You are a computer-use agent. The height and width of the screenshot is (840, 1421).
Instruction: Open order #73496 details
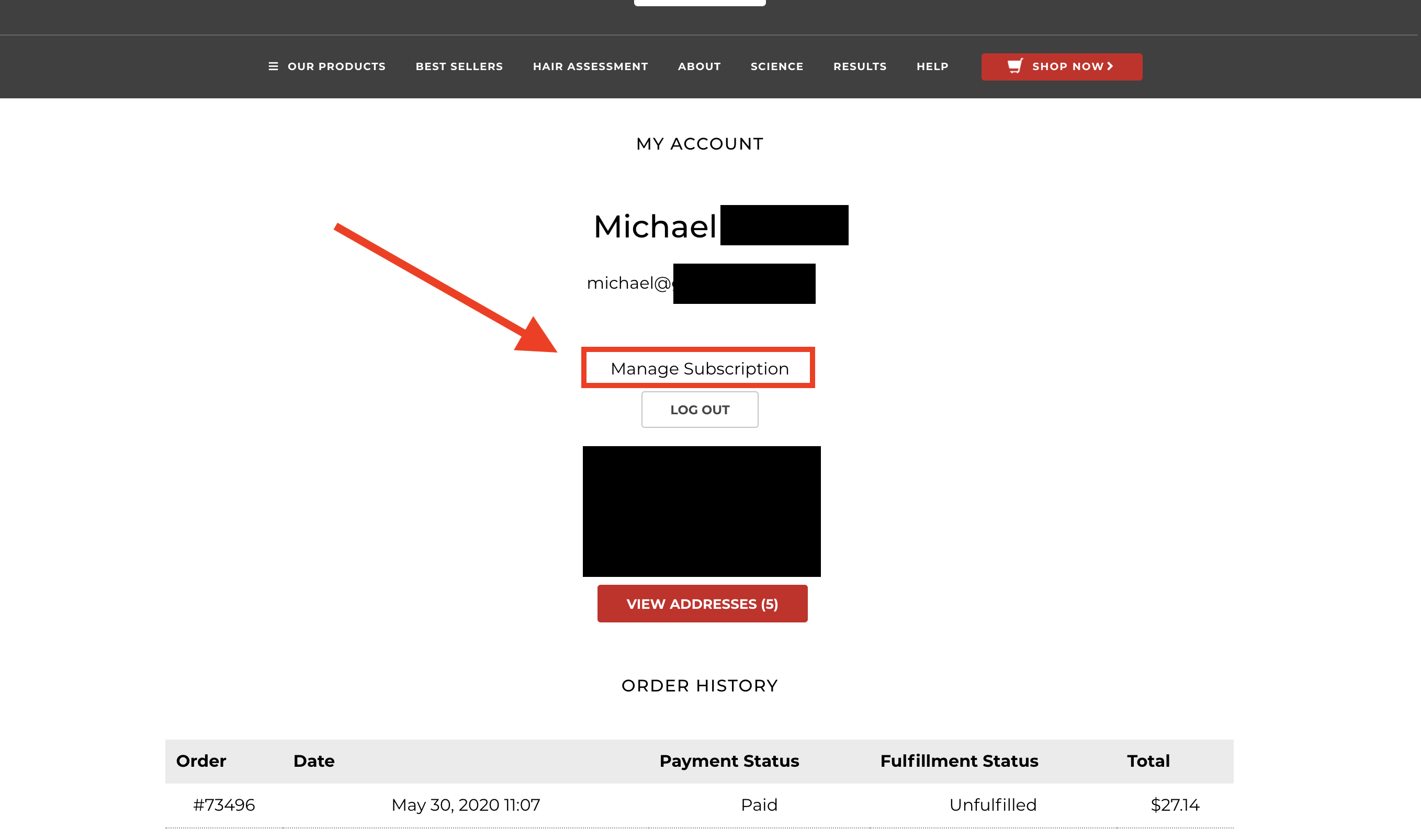point(224,804)
